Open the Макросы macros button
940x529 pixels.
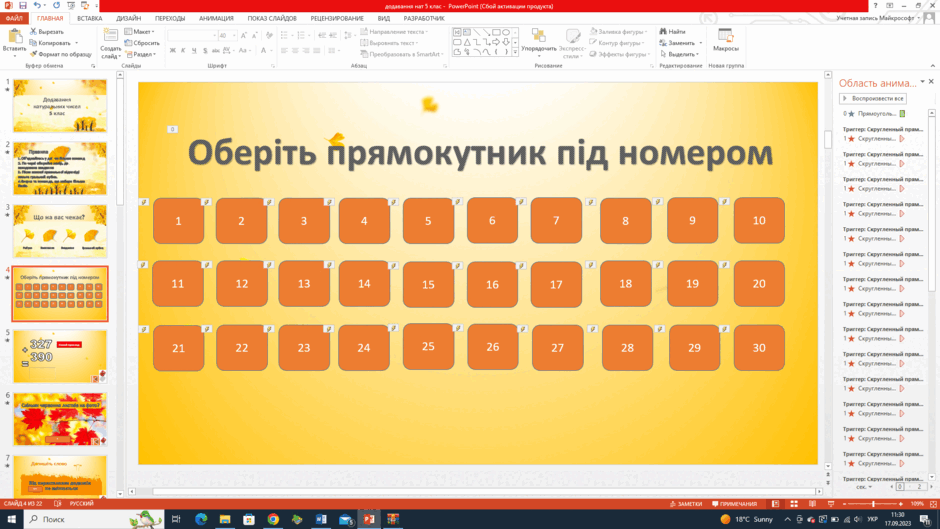tap(725, 41)
